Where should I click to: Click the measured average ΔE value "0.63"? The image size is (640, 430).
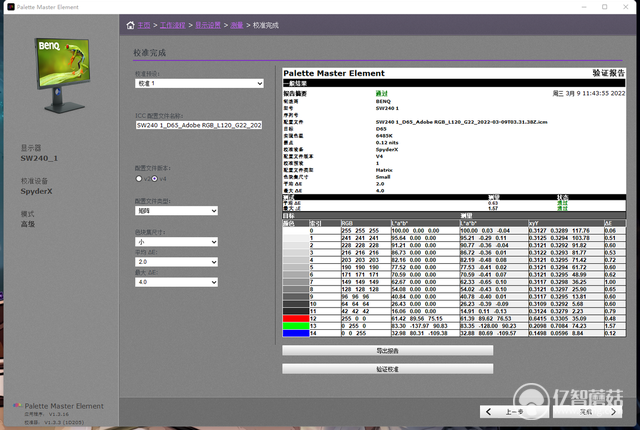tap(493, 203)
